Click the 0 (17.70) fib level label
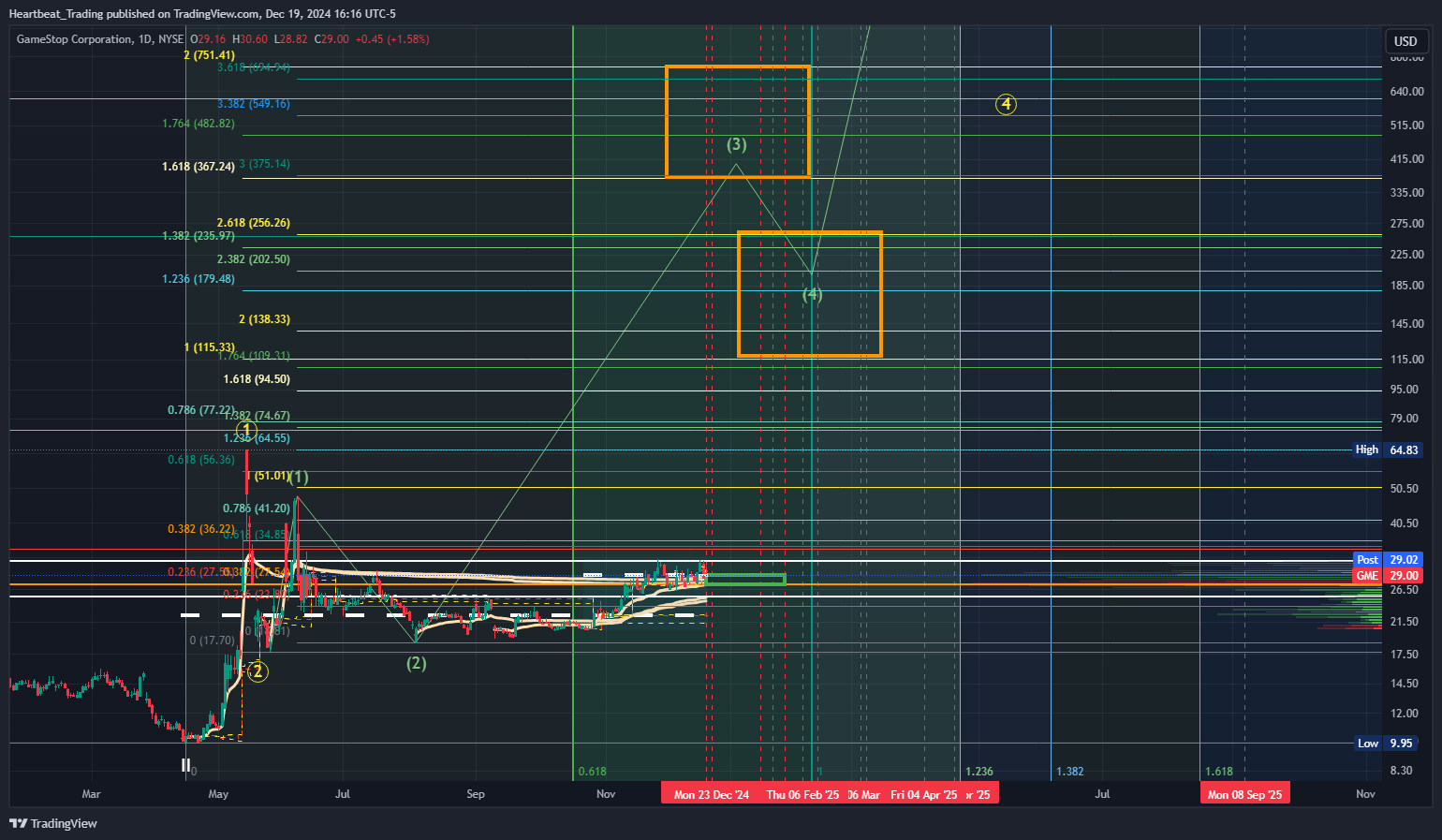The image size is (1442, 840). click(212, 641)
